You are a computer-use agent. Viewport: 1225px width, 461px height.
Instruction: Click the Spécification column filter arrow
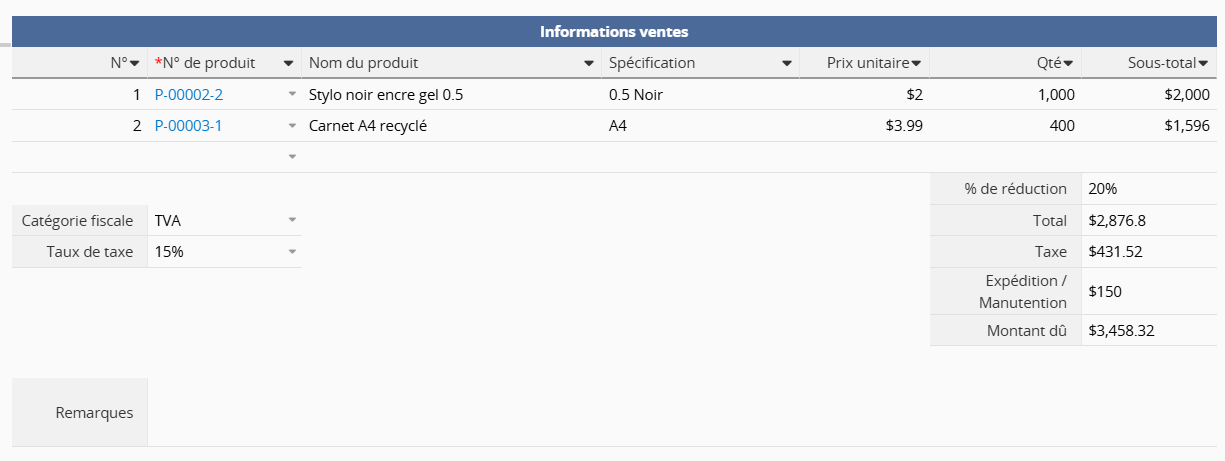point(787,64)
